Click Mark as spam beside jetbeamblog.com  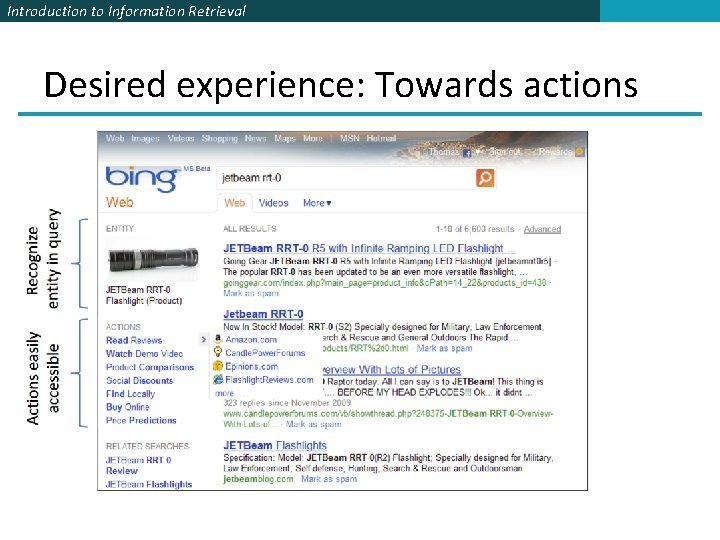329,479
